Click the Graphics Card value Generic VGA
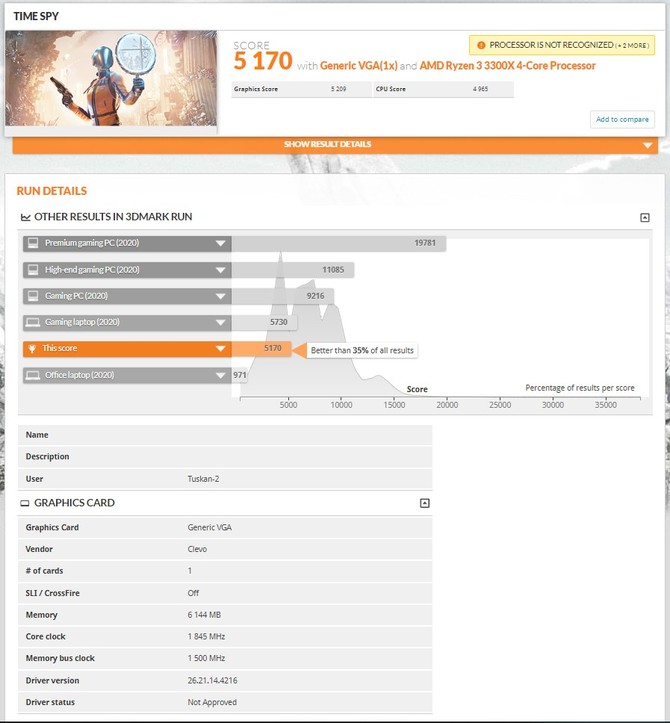Image resolution: width=670 pixels, height=723 pixels. coord(209,527)
